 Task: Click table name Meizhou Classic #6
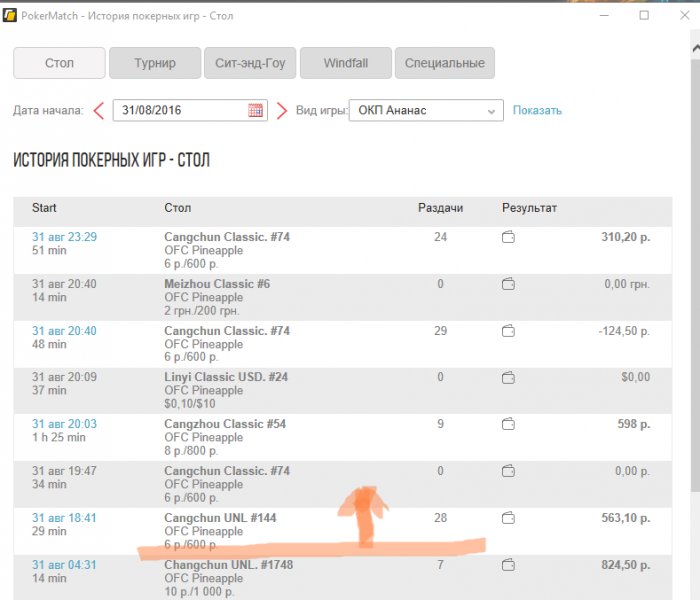coord(217,284)
